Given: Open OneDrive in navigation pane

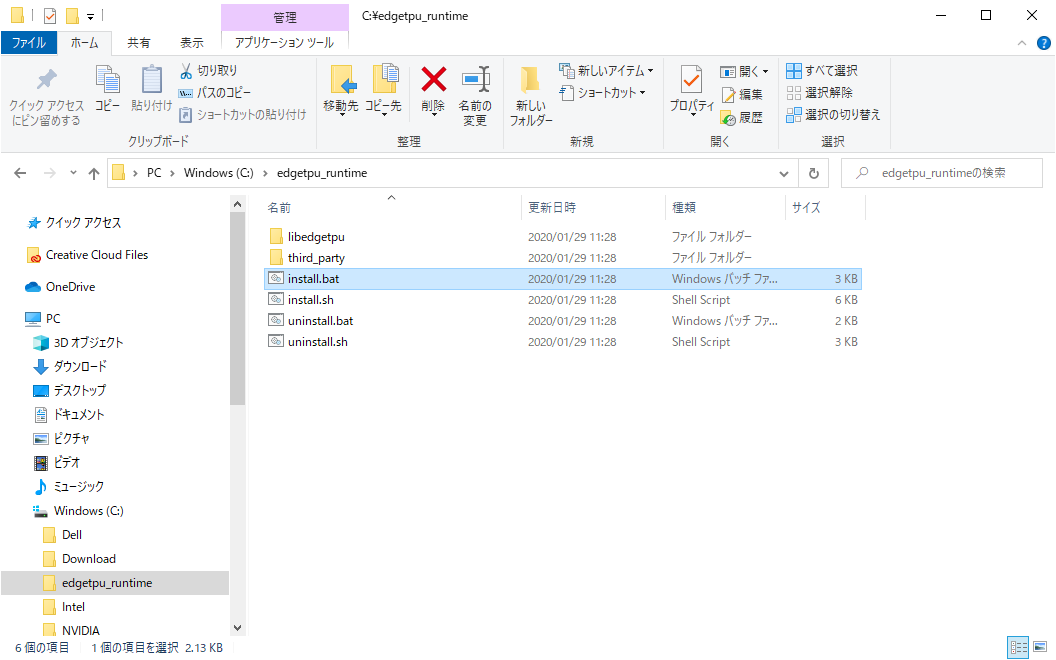Looking at the screenshot, I should 70,287.
